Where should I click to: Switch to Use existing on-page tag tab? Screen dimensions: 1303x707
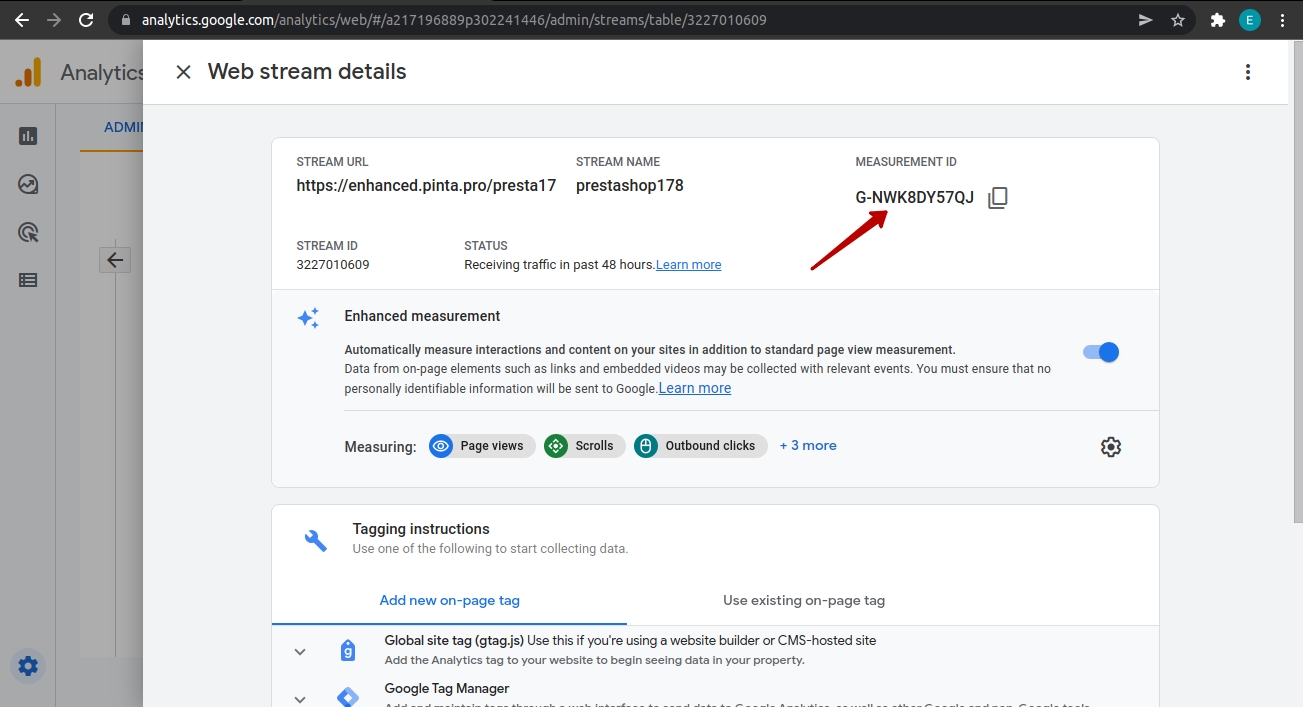pyautogui.click(x=803, y=601)
